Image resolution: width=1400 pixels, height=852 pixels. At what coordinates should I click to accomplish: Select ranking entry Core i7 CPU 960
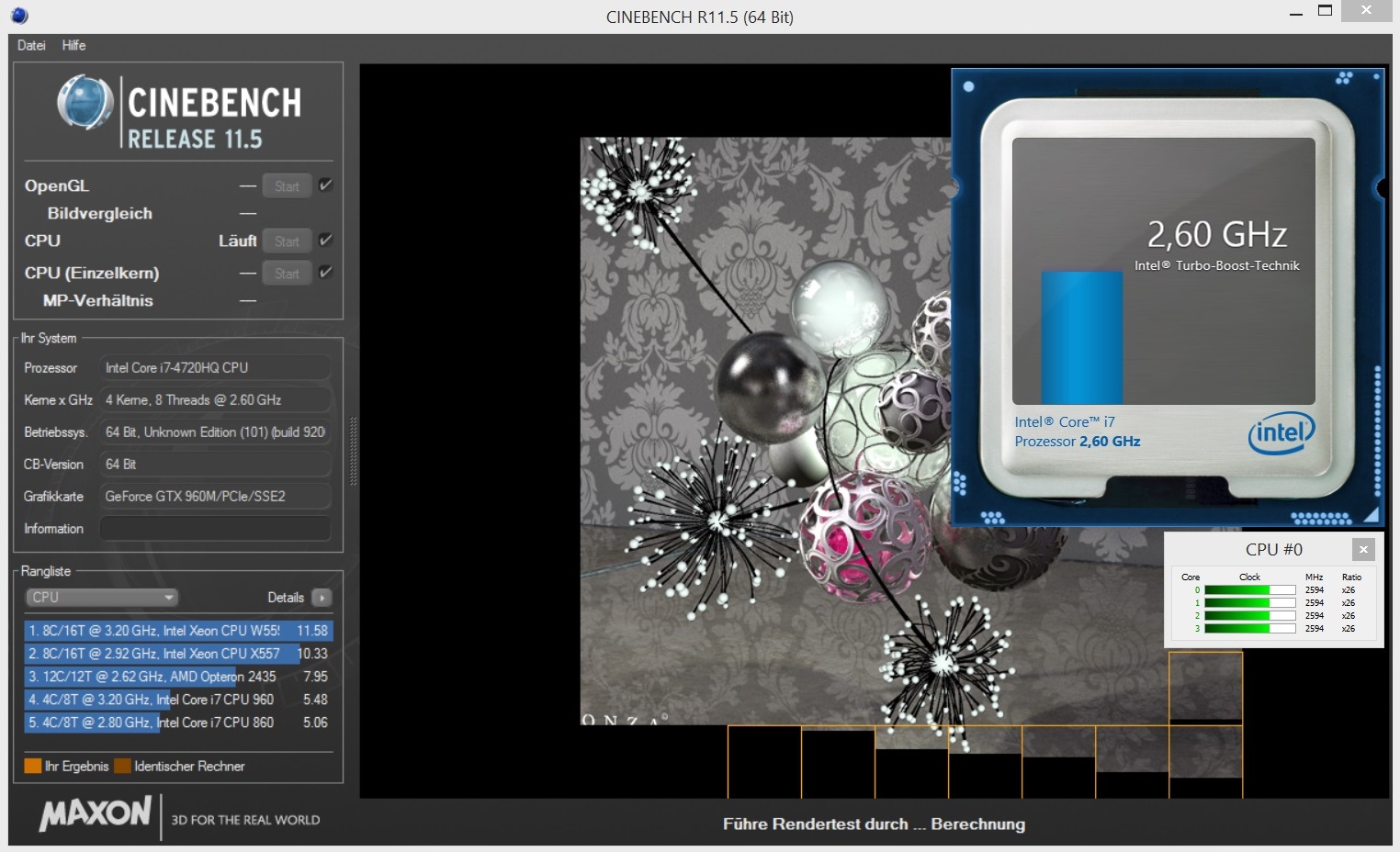tap(178, 700)
